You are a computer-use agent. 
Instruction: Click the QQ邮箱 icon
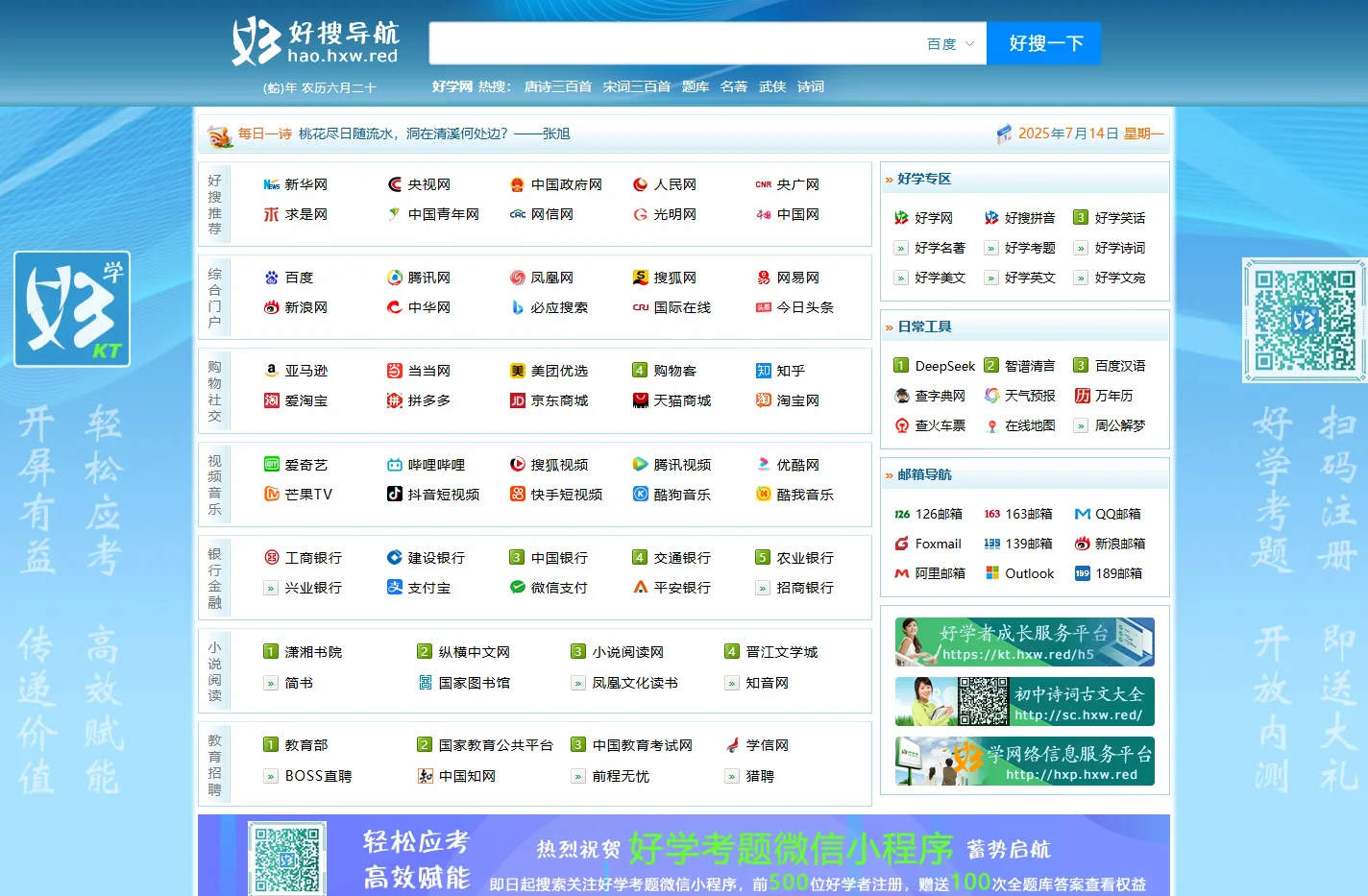pyautogui.click(x=1083, y=514)
